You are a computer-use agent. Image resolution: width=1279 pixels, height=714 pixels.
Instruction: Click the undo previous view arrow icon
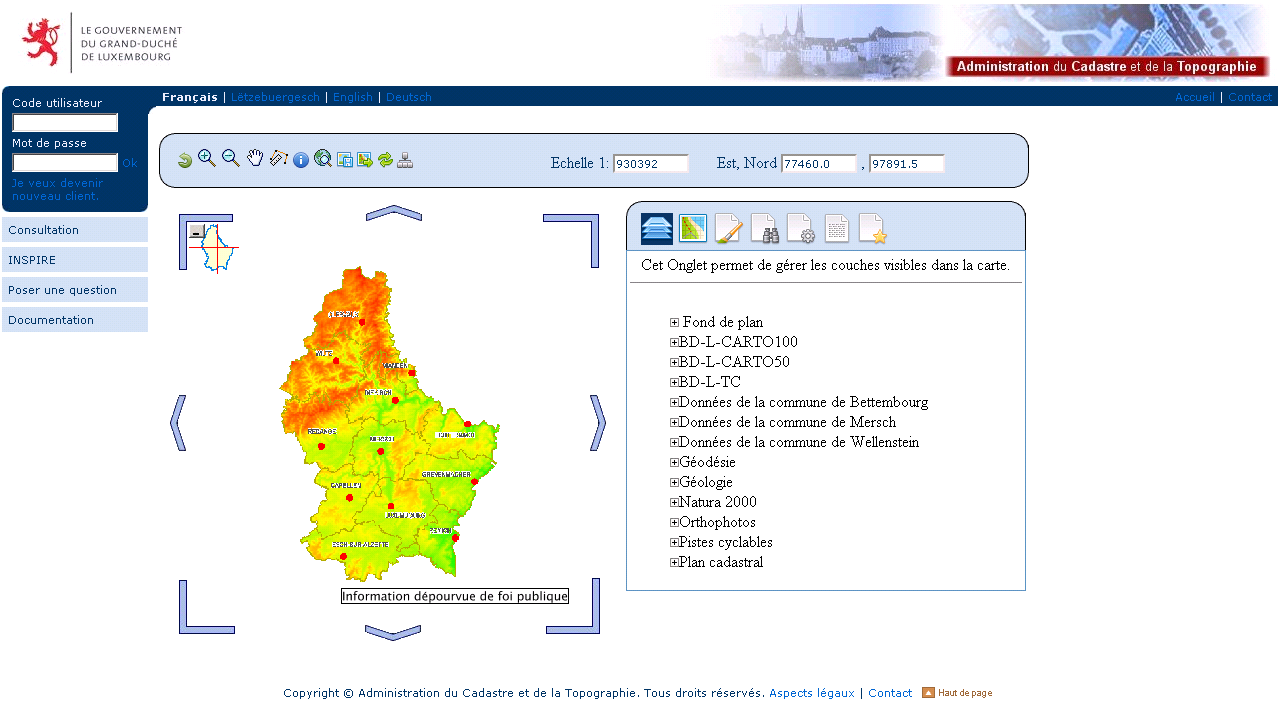(x=185, y=160)
